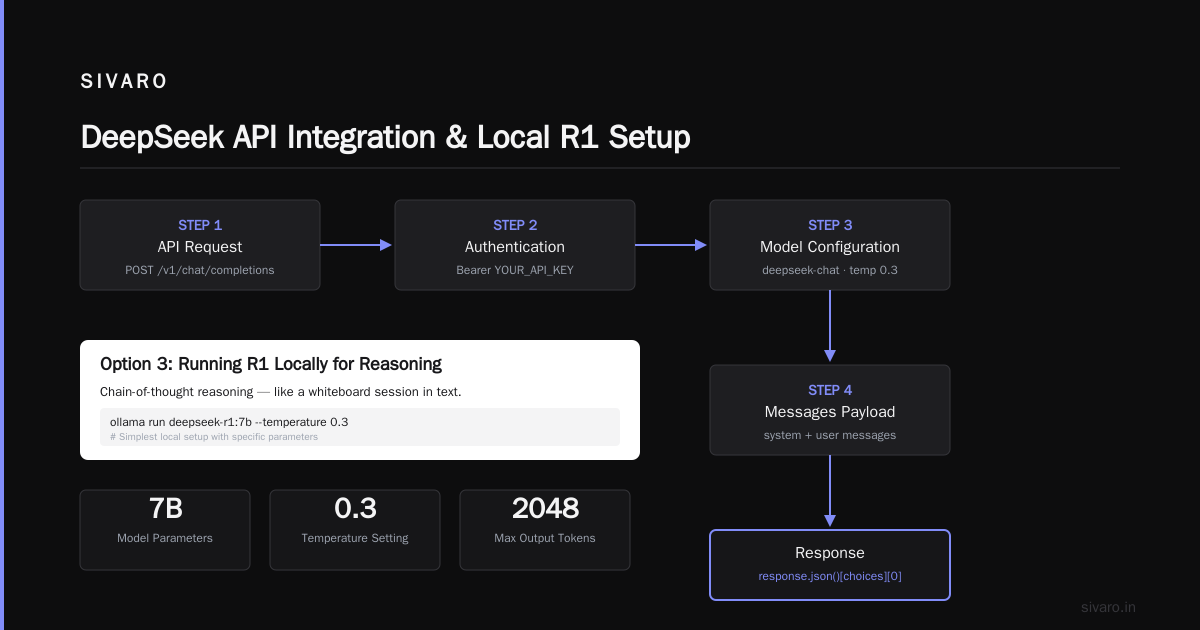Click the 7B Model Parameters stat card
The image size is (1200, 630).
(x=165, y=530)
